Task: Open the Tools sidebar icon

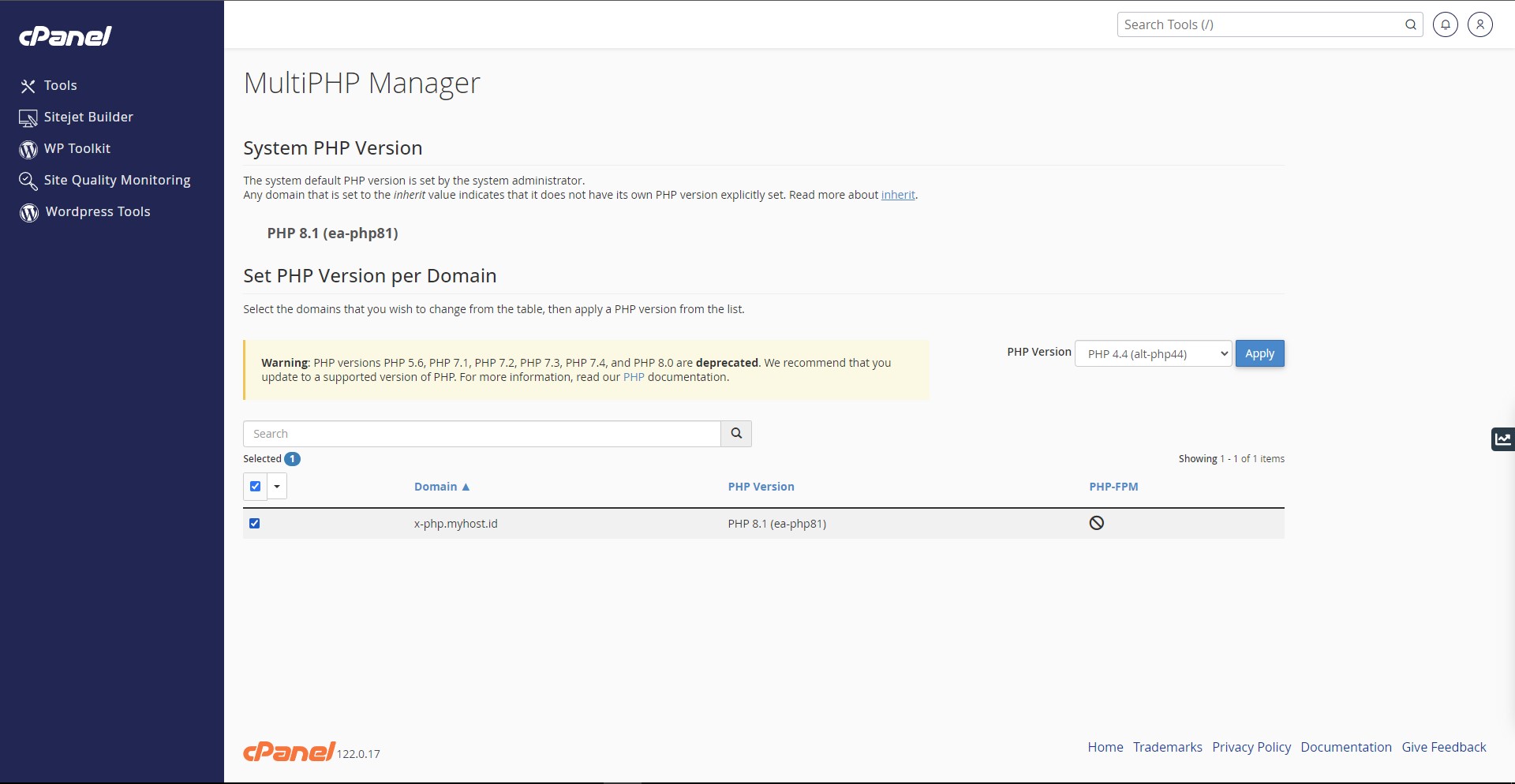Action: tap(28, 85)
